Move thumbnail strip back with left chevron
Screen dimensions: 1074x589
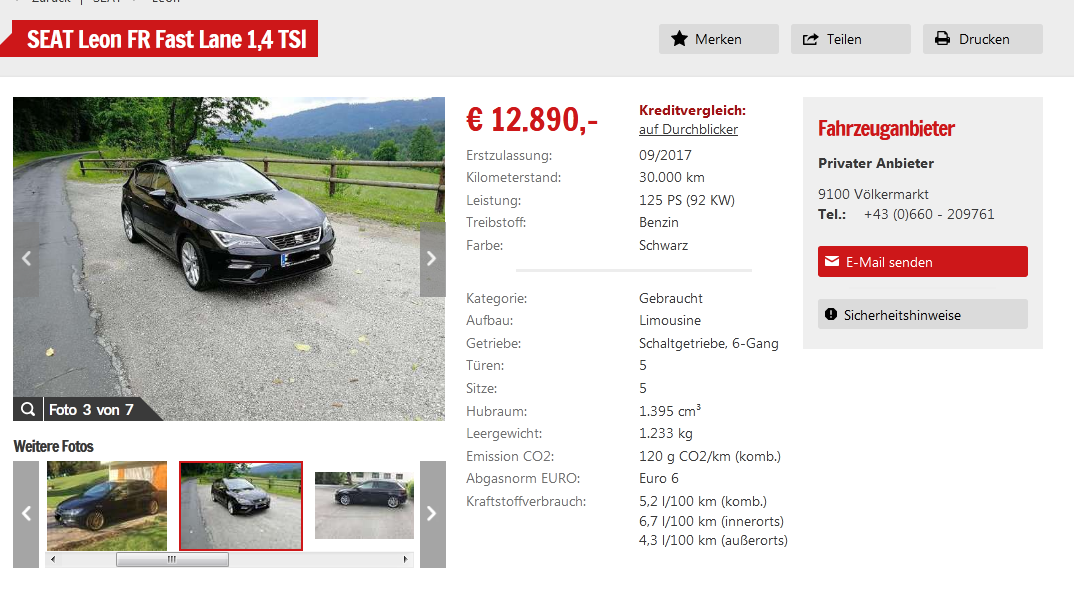click(26, 514)
